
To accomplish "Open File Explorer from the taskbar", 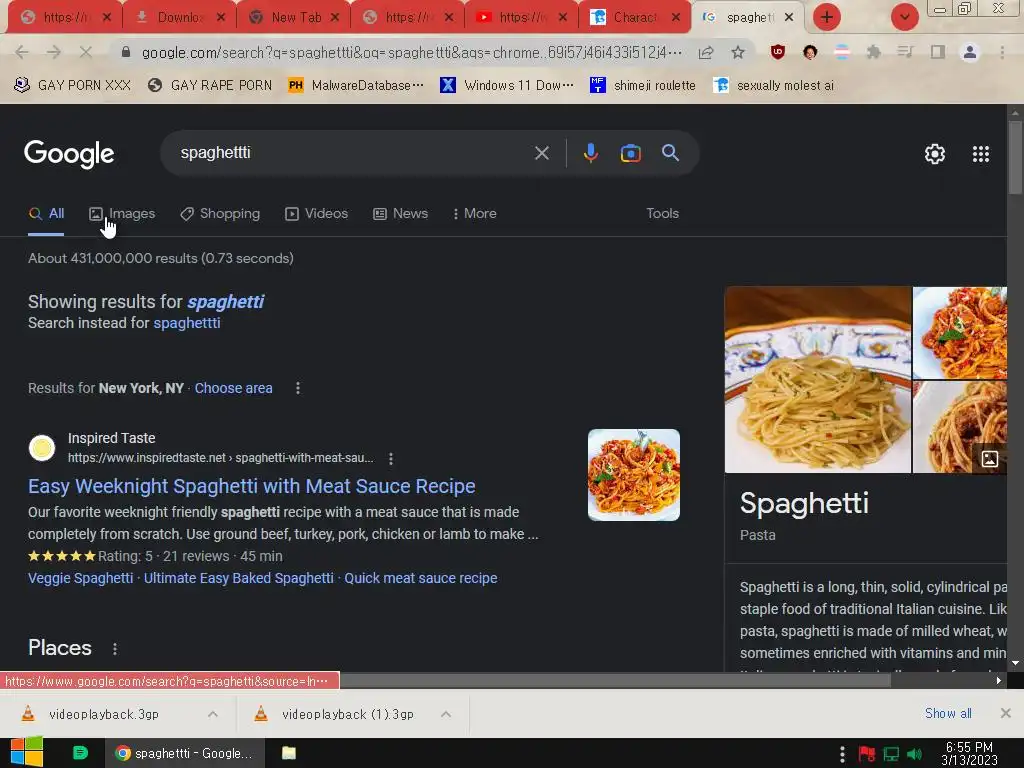I will click(289, 753).
